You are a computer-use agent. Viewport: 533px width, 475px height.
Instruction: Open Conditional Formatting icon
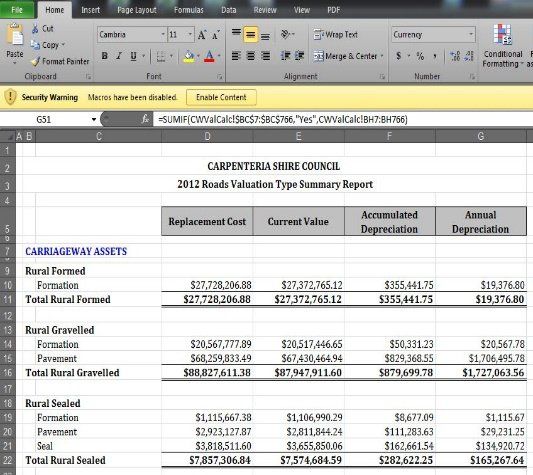click(x=503, y=35)
